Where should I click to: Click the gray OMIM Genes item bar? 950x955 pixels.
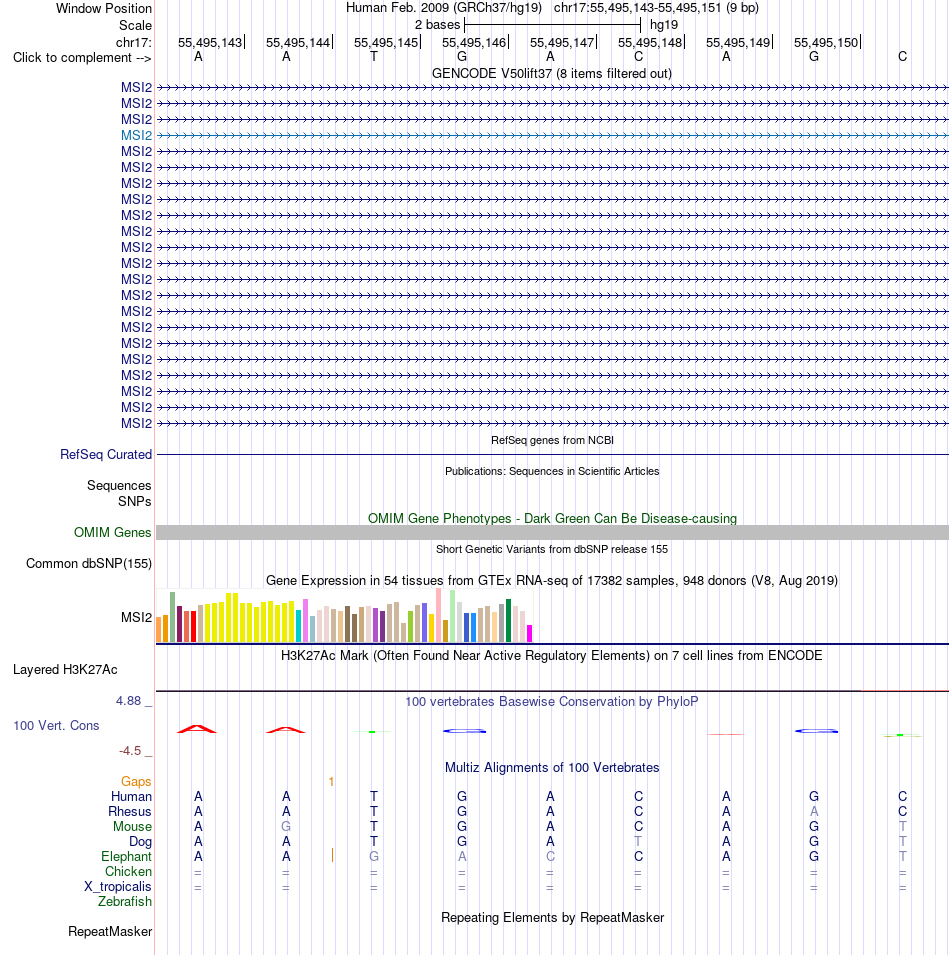[x=552, y=532]
